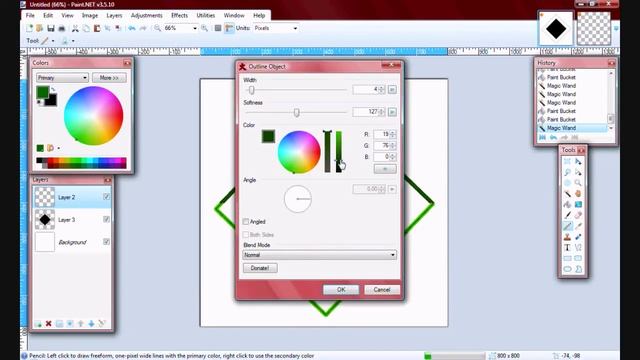Select the Clone Stamp tool in Tools panel
This screenshot has height=360, width=640.
click(567, 237)
